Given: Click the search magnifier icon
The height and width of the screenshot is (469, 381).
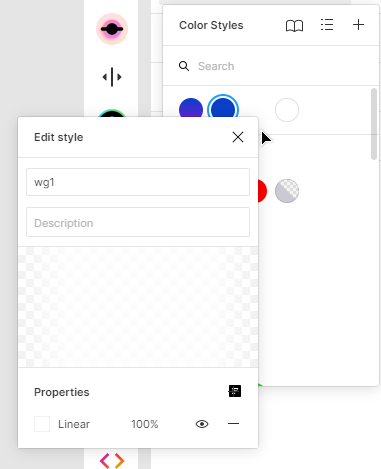Looking at the screenshot, I should point(184,66).
